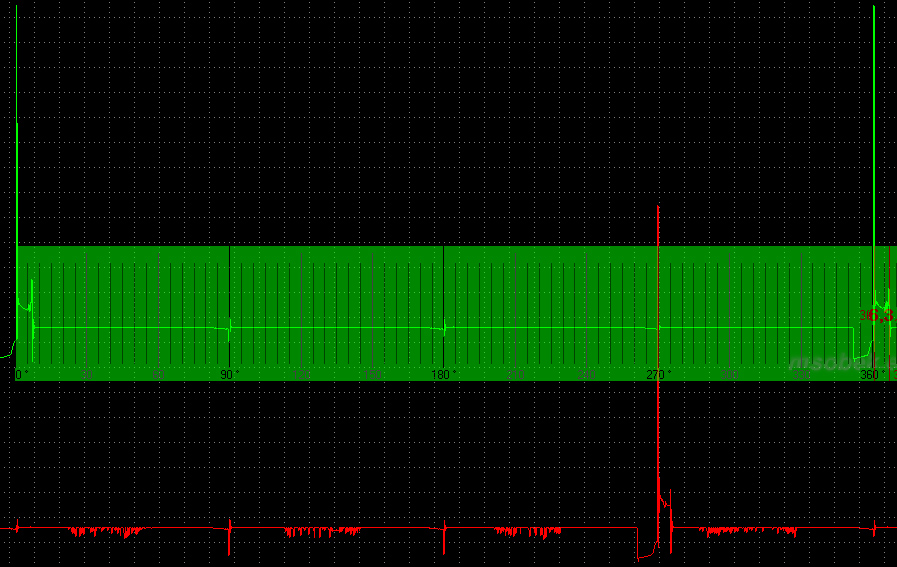Select the 180° ruler label
The width and height of the screenshot is (897, 567).
point(444,375)
